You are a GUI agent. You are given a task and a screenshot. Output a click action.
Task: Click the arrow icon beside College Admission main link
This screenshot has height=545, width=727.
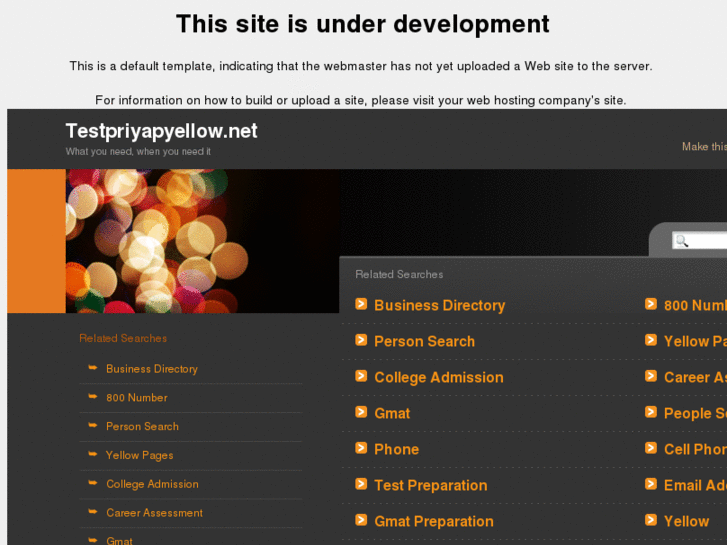[361, 376]
